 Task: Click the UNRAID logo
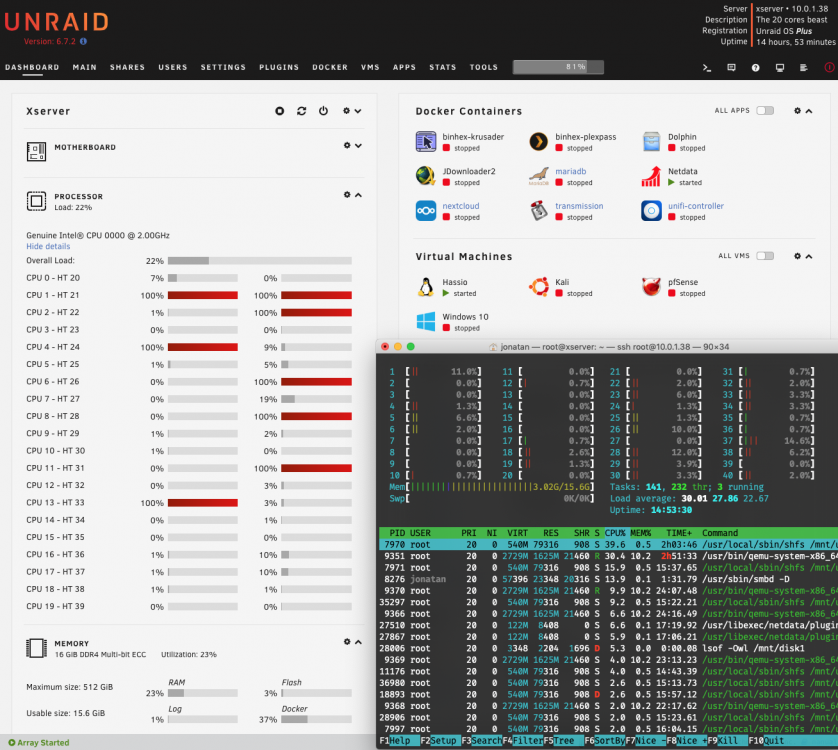click(57, 22)
